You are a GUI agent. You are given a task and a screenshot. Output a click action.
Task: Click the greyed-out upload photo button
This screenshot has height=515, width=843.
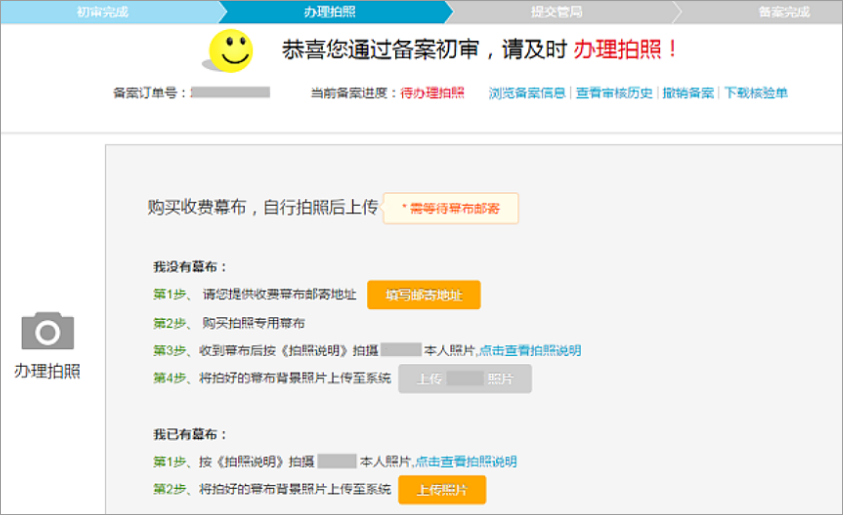pos(465,379)
